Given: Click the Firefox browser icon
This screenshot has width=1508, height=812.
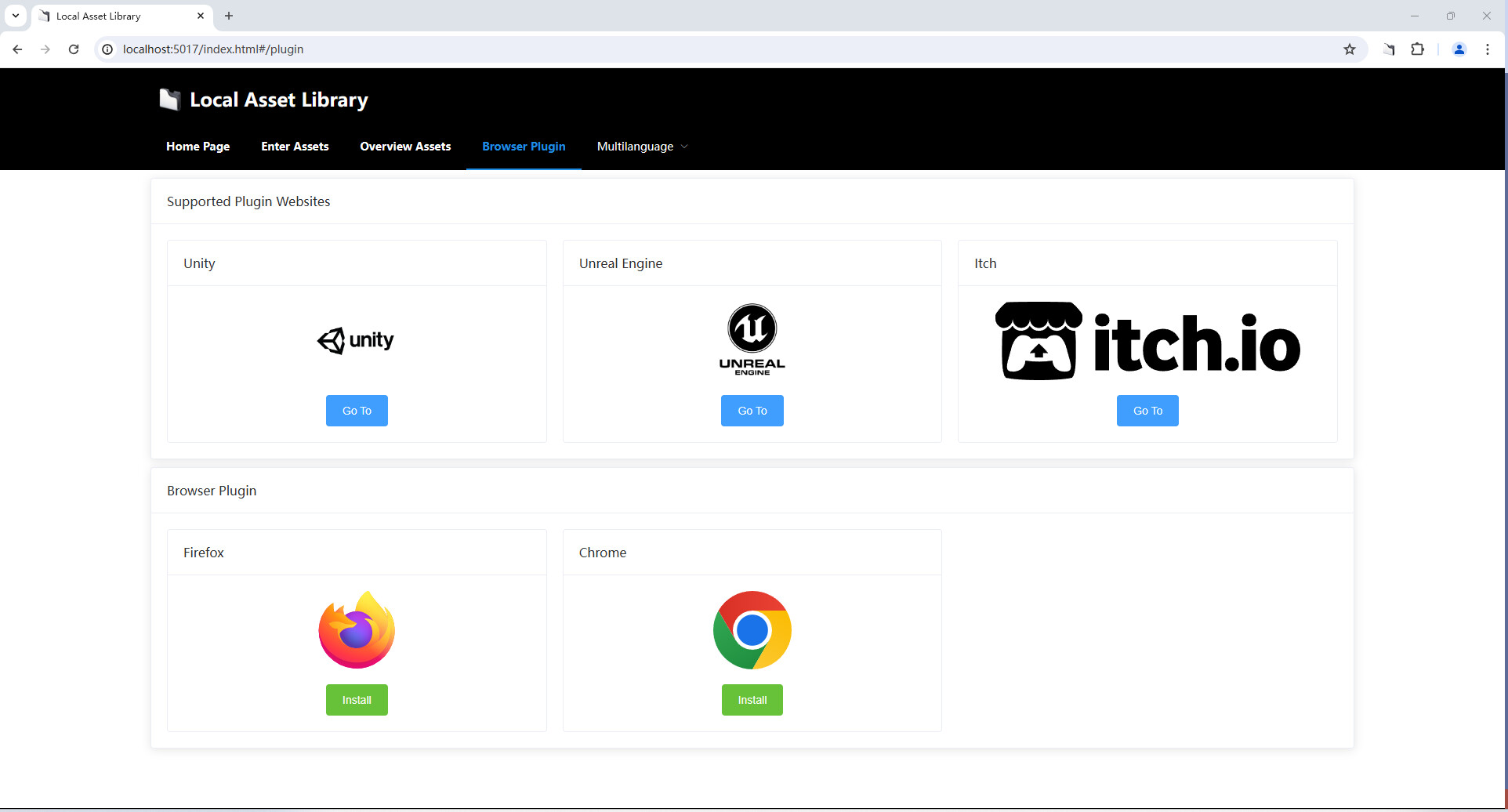Looking at the screenshot, I should click(356, 629).
